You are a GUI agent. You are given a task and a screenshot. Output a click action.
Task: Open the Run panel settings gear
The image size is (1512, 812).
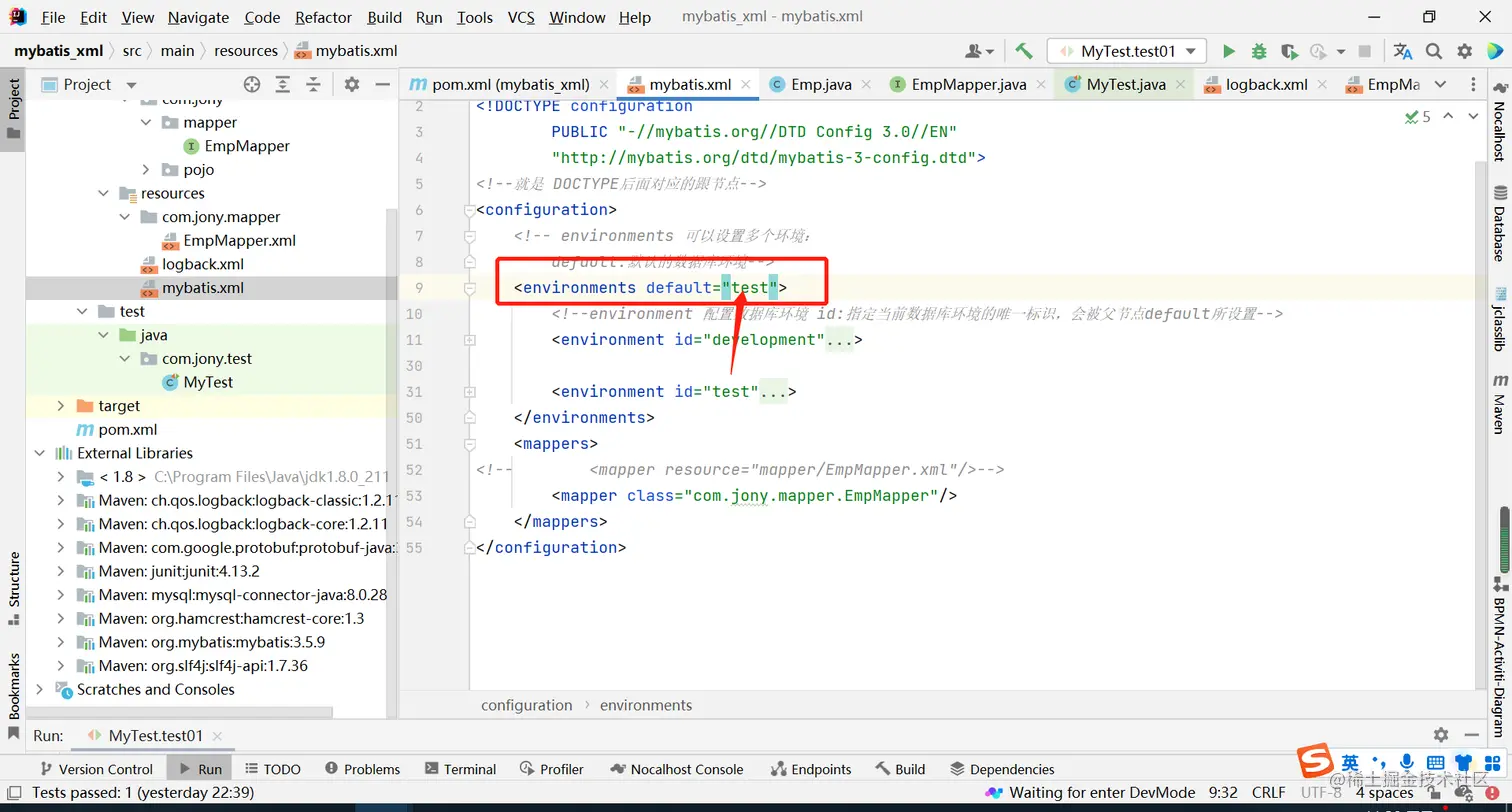click(1441, 735)
